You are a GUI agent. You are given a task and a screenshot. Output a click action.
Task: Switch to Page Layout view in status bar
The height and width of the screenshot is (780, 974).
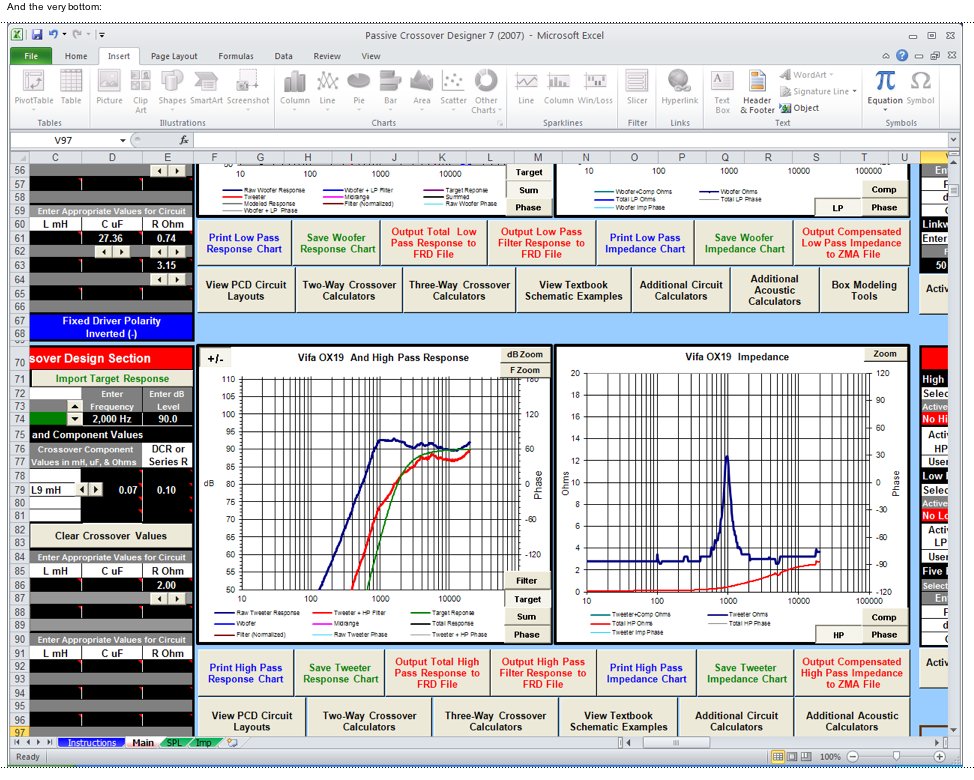click(x=792, y=756)
